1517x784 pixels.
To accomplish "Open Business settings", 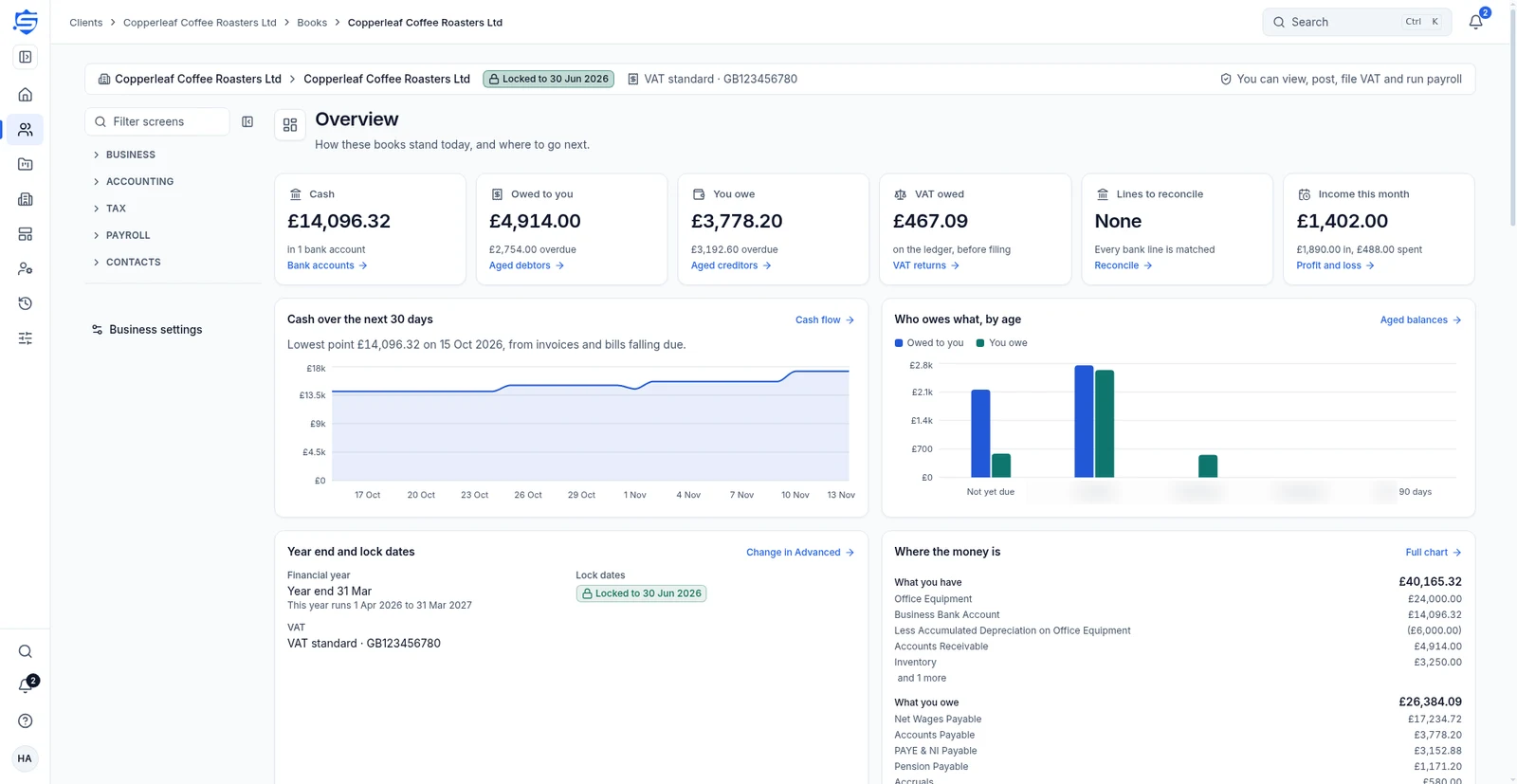I will click(147, 330).
